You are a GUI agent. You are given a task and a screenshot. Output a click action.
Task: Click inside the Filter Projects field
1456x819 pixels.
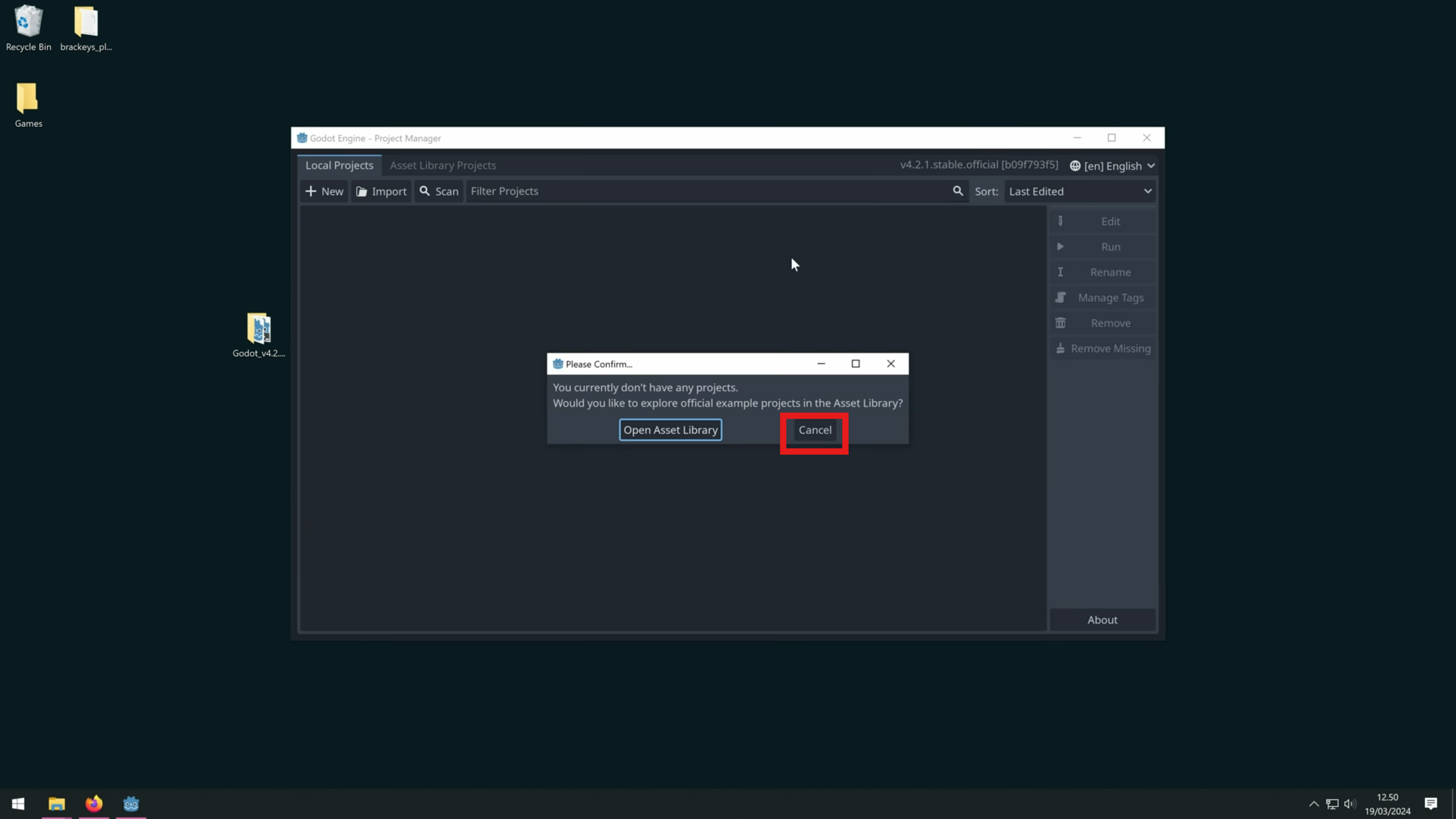coord(706,191)
